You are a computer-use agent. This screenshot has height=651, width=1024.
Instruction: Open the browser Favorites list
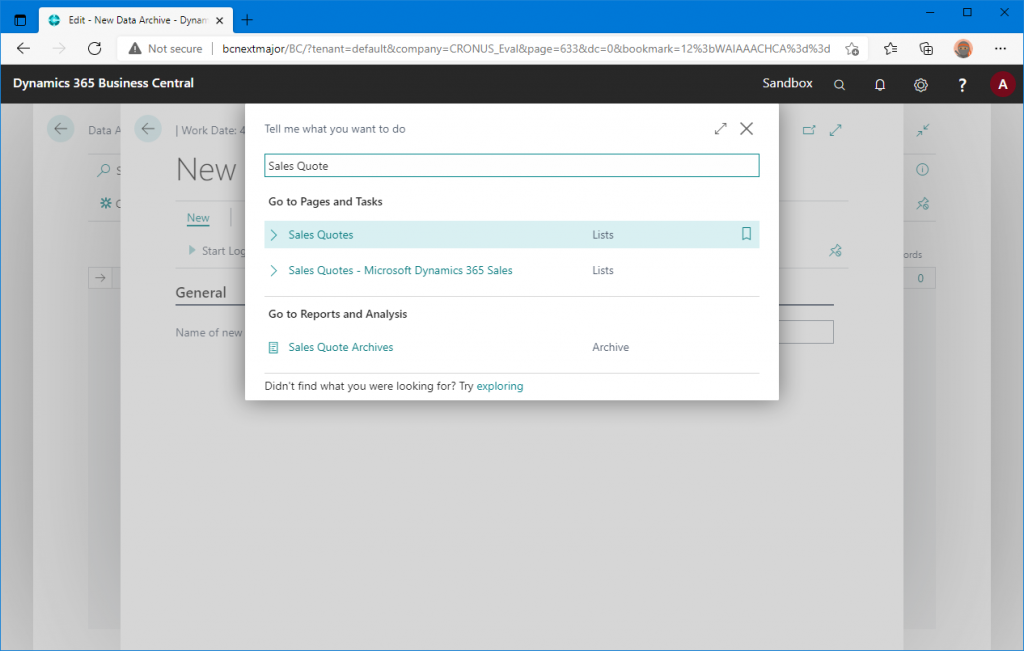(890, 48)
